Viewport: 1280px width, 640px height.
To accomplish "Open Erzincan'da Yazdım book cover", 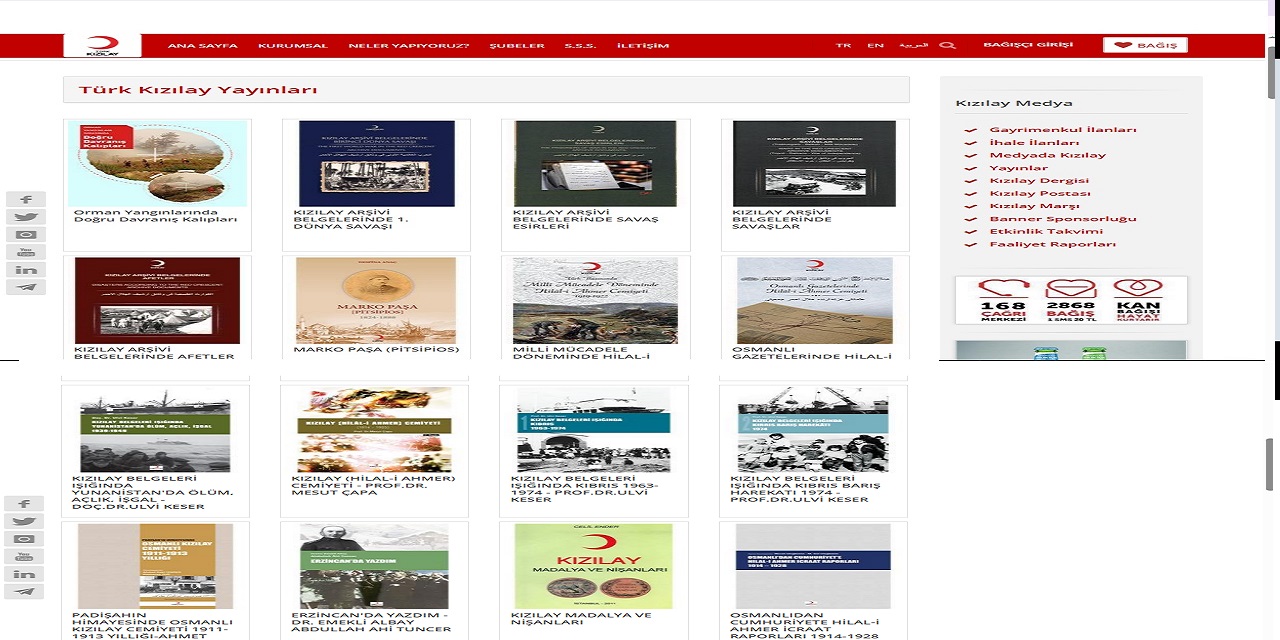I will (x=375, y=566).
